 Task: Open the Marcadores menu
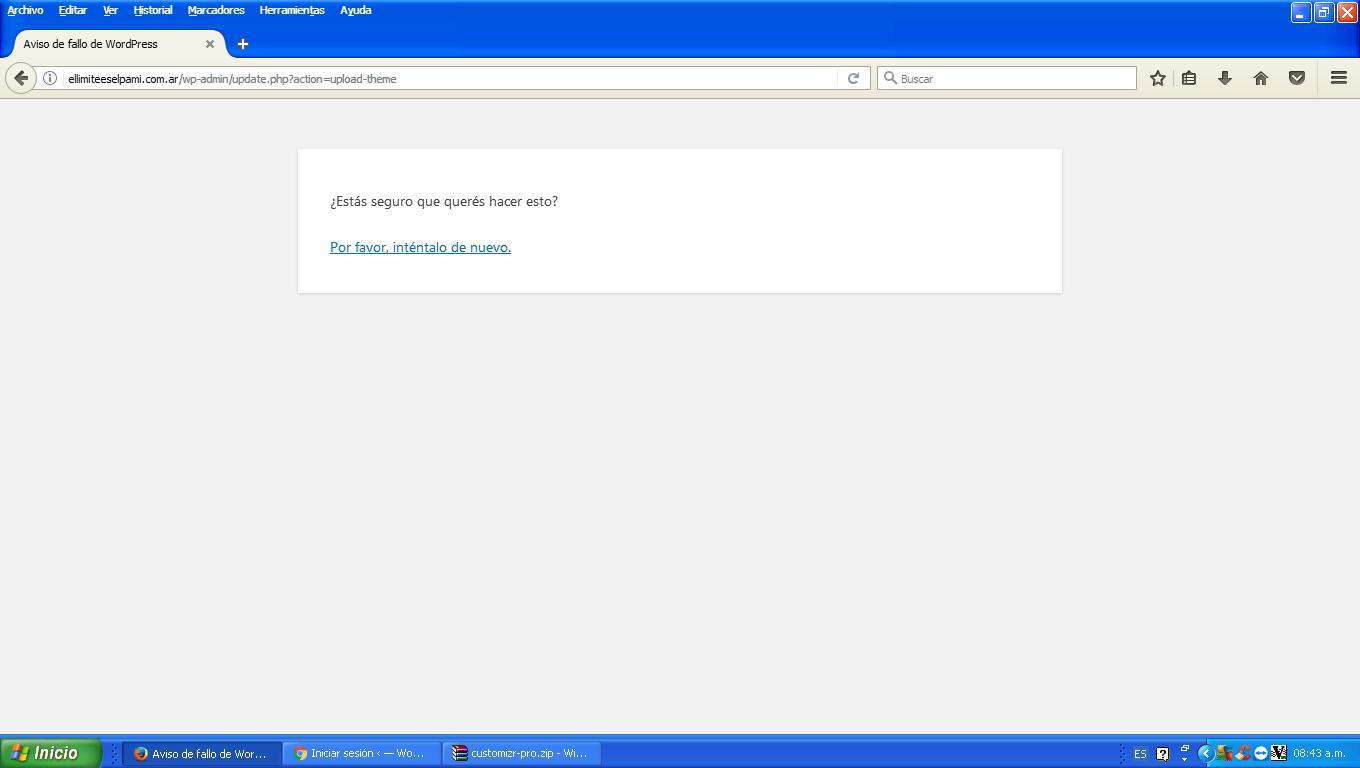point(216,10)
